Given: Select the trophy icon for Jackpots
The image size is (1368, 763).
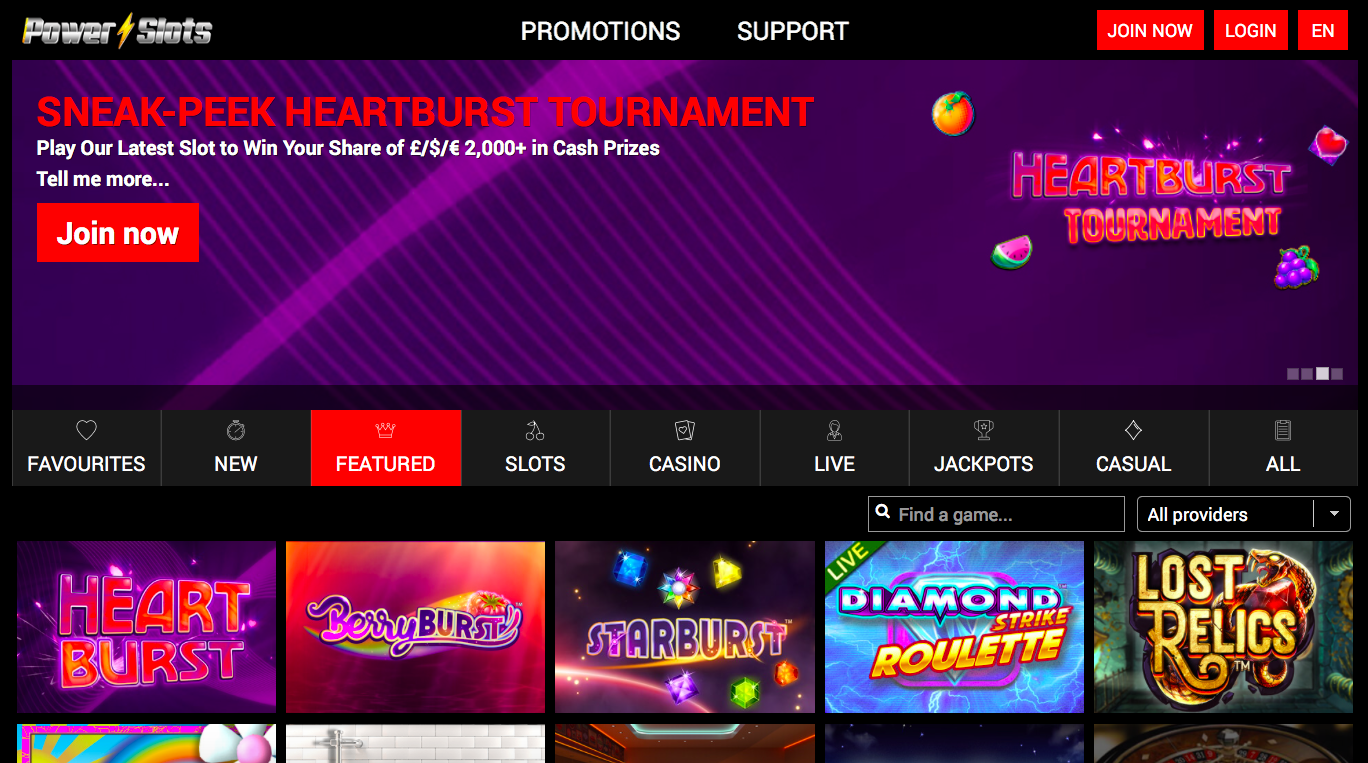Looking at the screenshot, I should [x=984, y=430].
